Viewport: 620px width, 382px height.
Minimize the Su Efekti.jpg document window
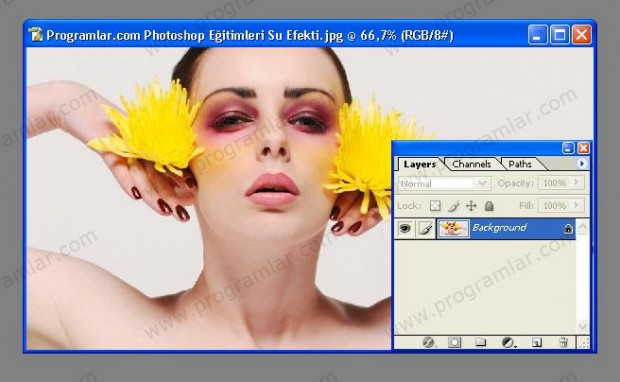537,35
